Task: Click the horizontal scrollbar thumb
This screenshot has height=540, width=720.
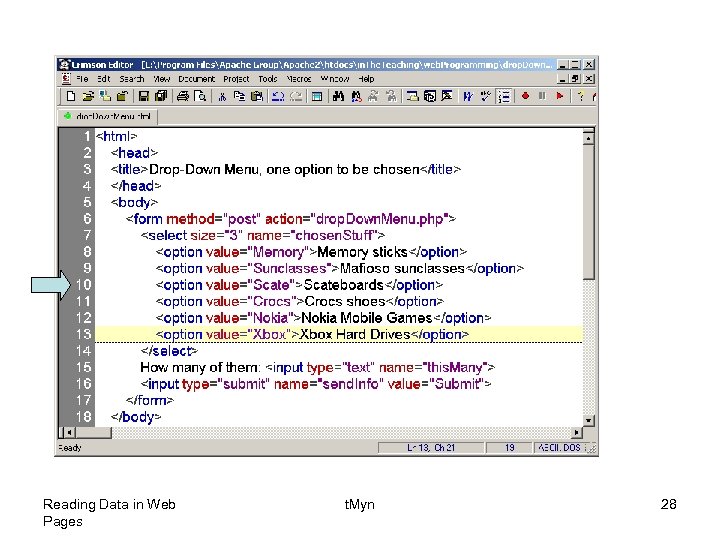Action: pyautogui.click(x=94, y=432)
